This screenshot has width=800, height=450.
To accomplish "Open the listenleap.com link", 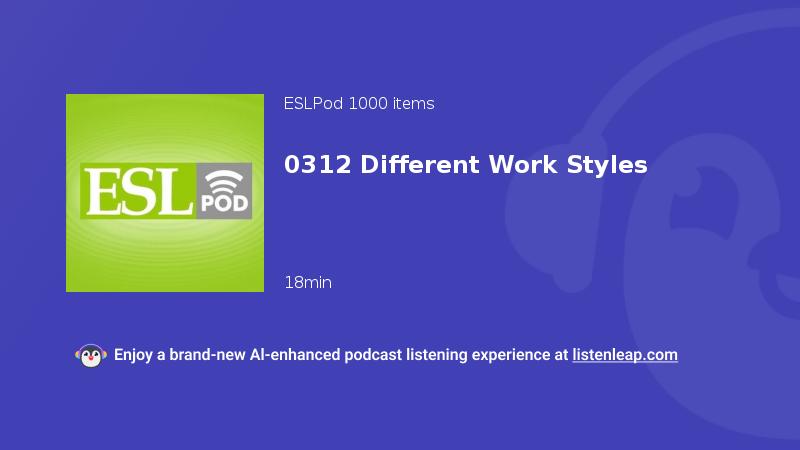I will click(x=625, y=355).
